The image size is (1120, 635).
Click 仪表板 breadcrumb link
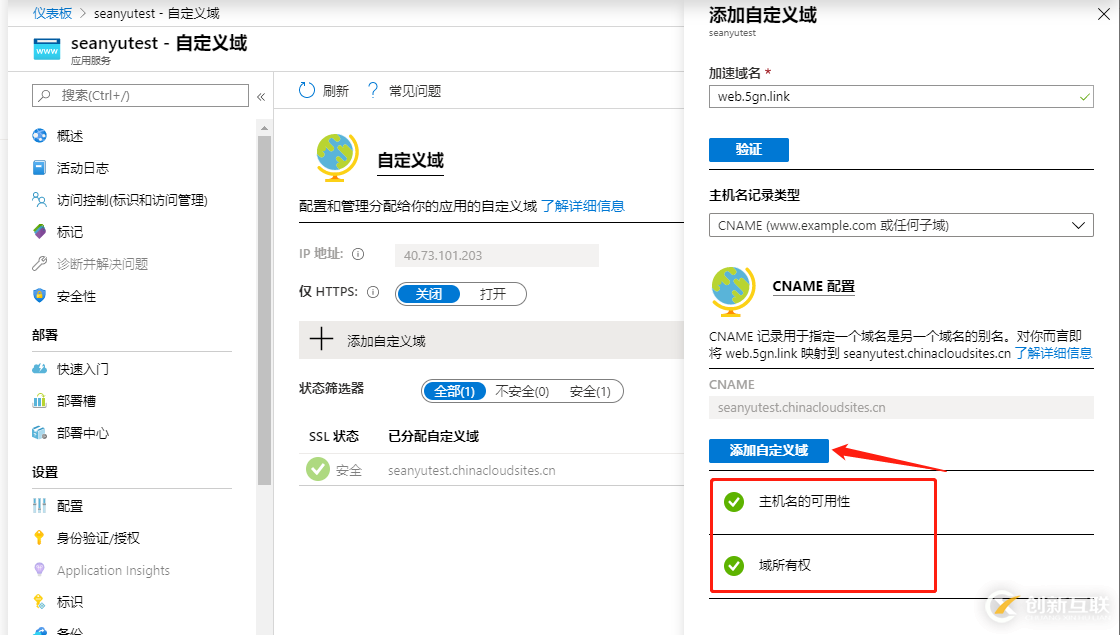[x=52, y=13]
